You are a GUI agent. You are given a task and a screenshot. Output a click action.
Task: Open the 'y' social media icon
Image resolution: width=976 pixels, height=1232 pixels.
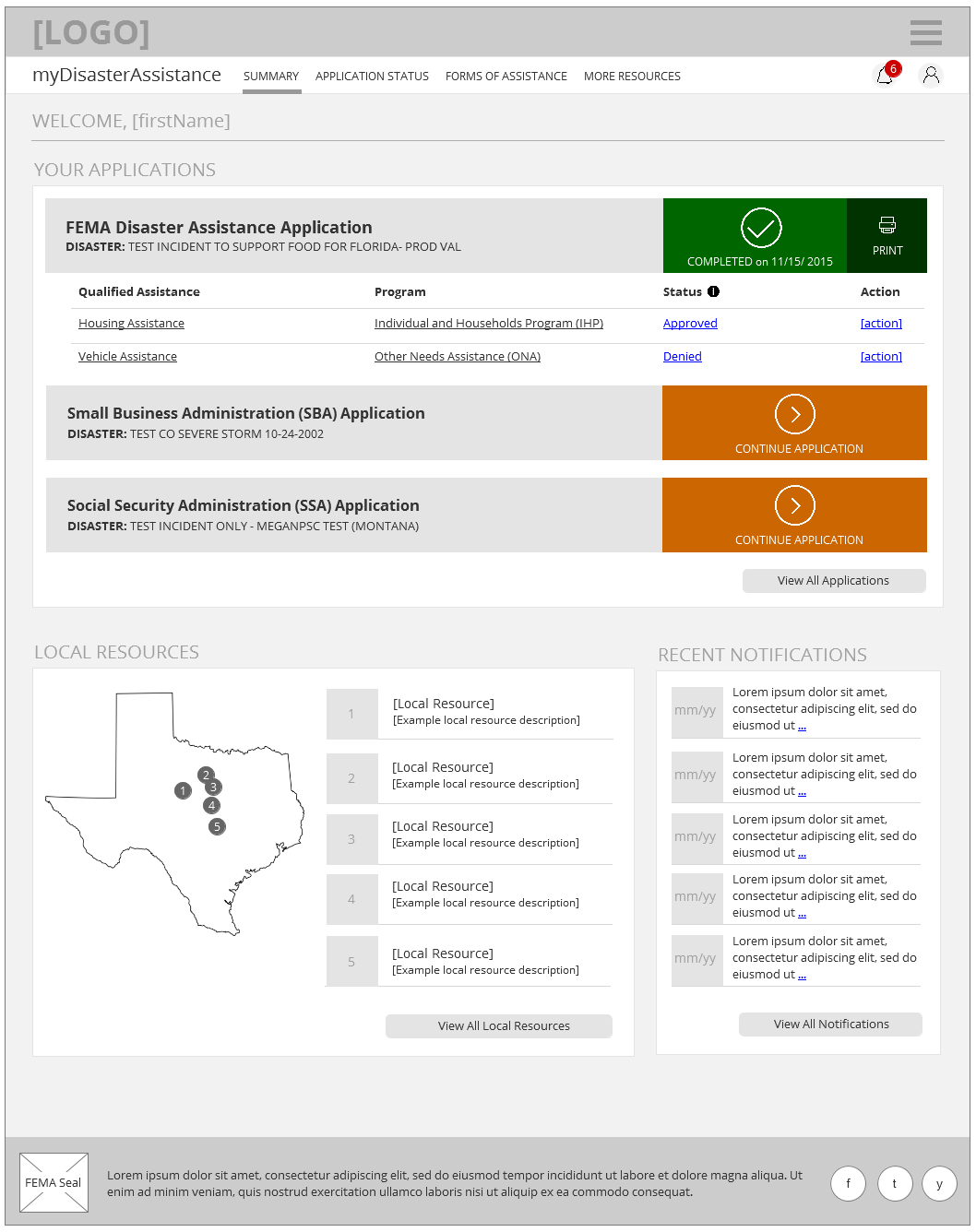point(939,1183)
